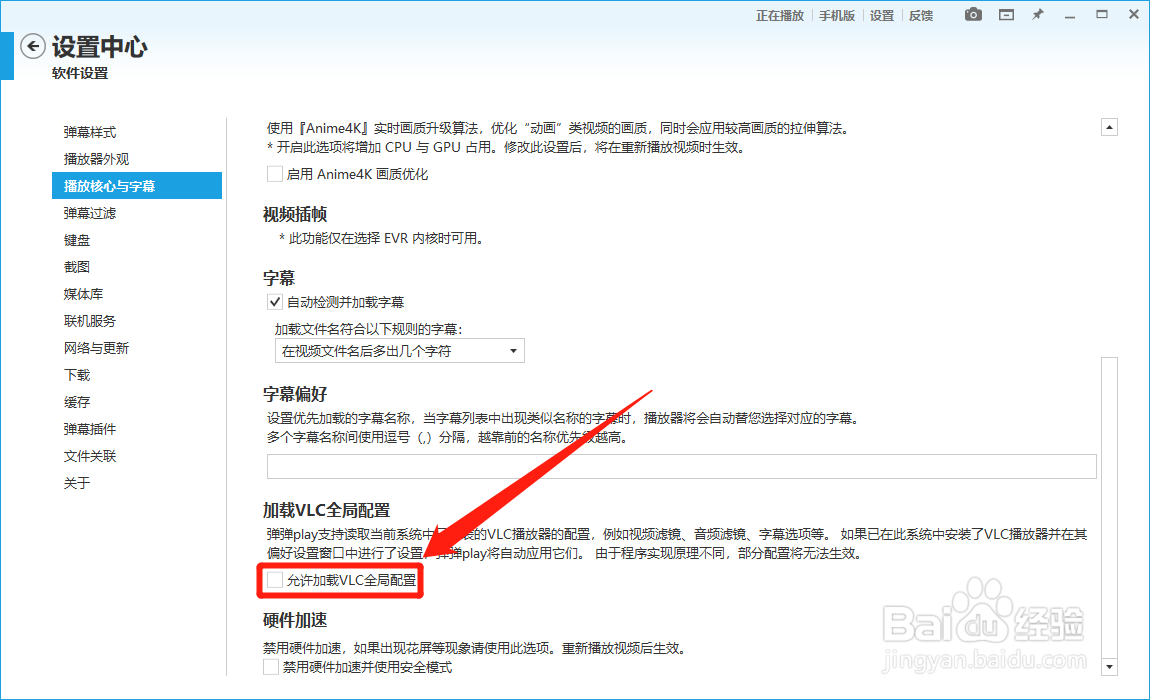This screenshot has height=700, width=1150.
Task: Click 设置 in the top bar
Action: [882, 15]
